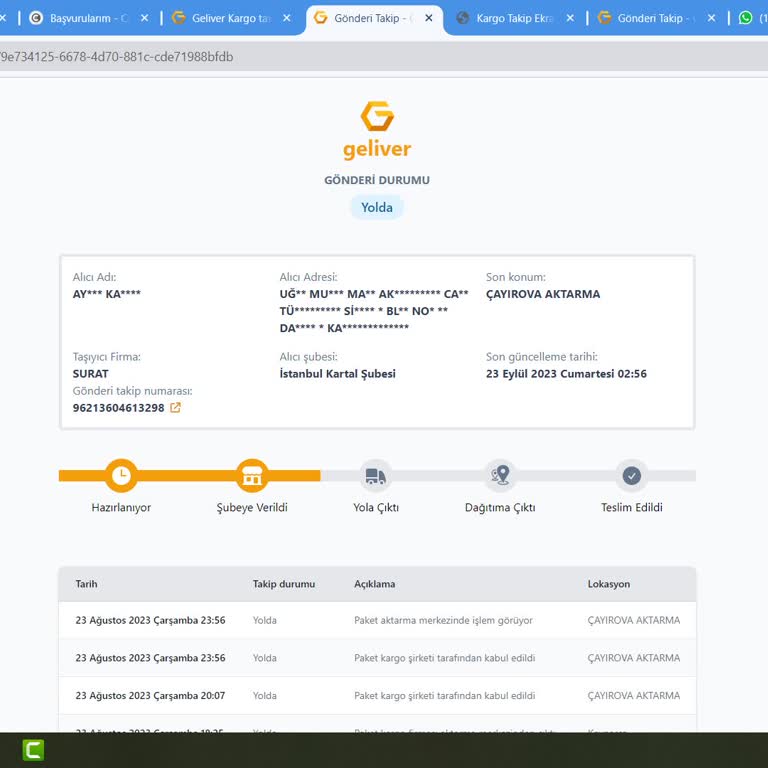The width and height of the screenshot is (768, 768).
Task: Click the tracking number 96213604613298
Action: coord(119,408)
